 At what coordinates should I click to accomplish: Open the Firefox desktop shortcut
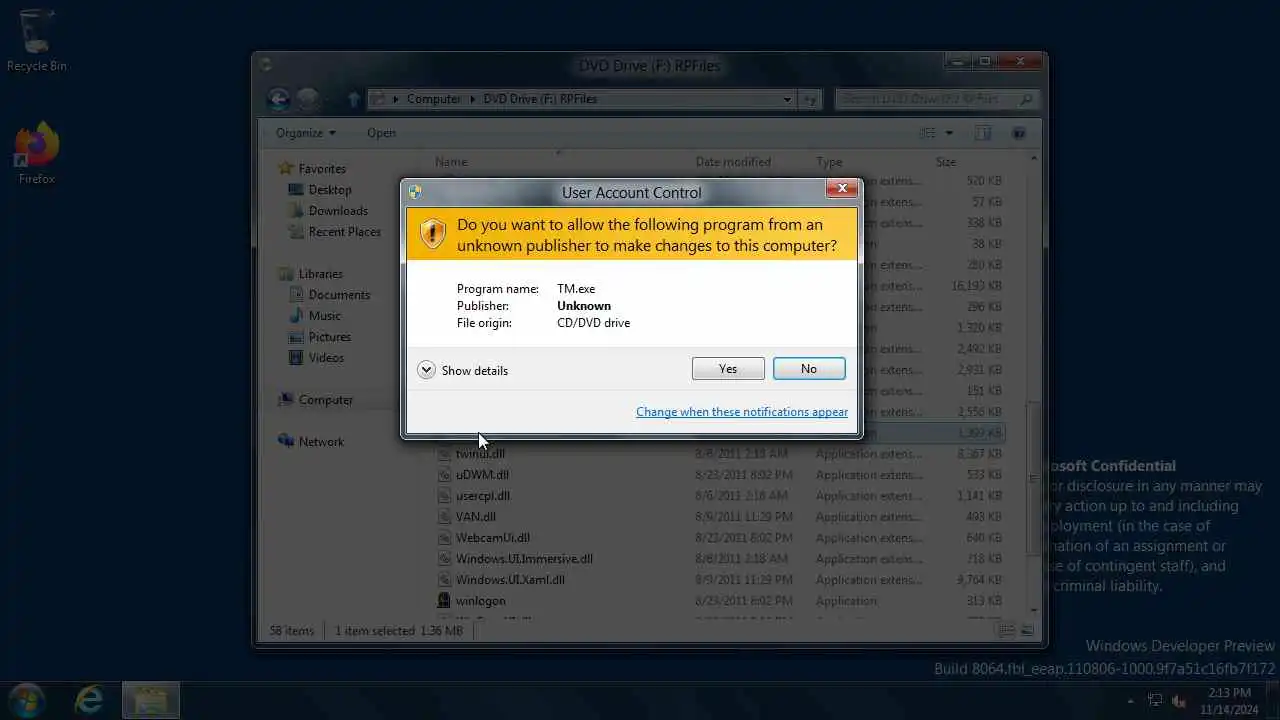(37, 153)
